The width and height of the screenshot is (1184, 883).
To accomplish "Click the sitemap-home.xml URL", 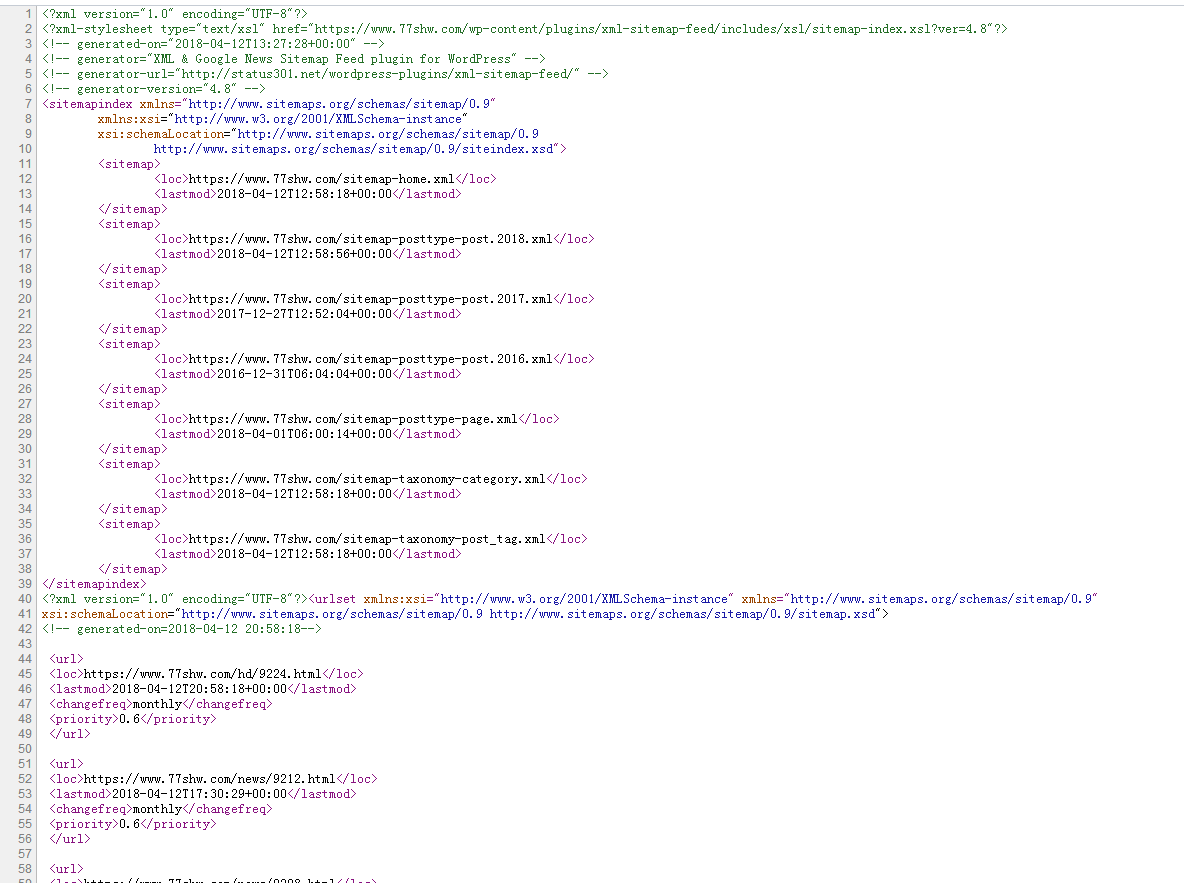I will click(321, 179).
